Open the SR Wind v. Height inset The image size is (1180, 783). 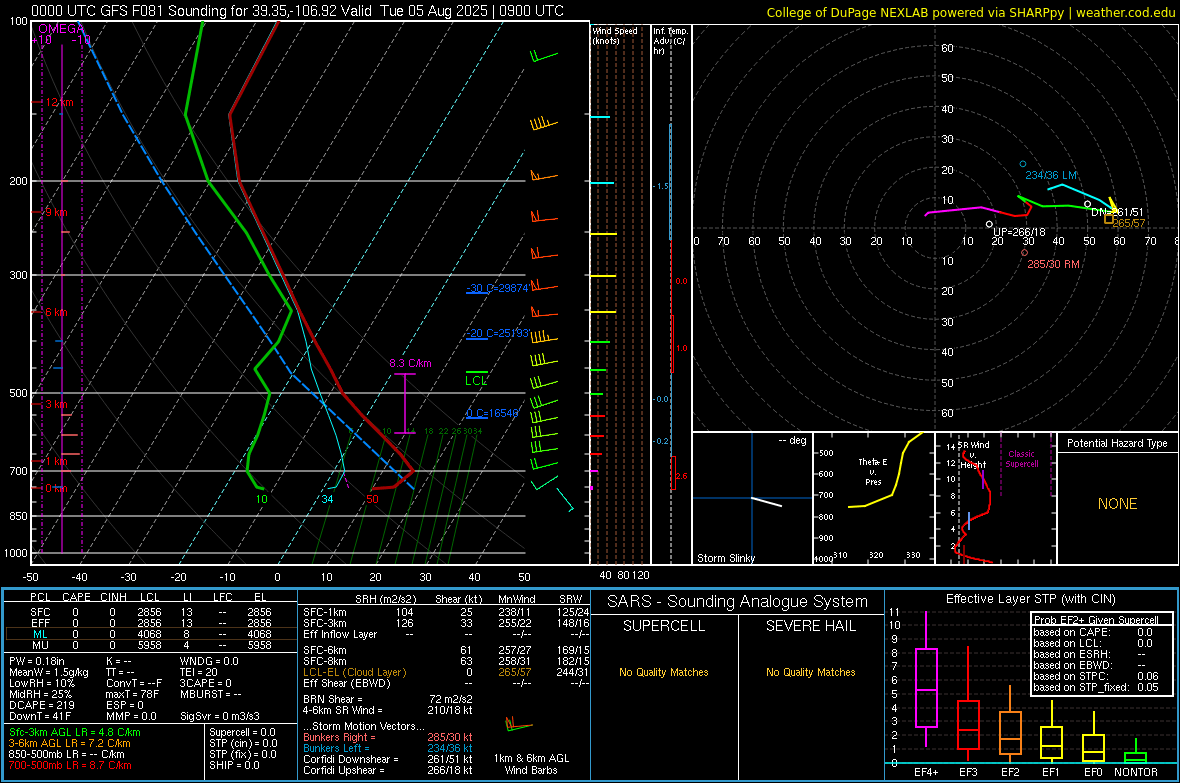(x=996, y=498)
